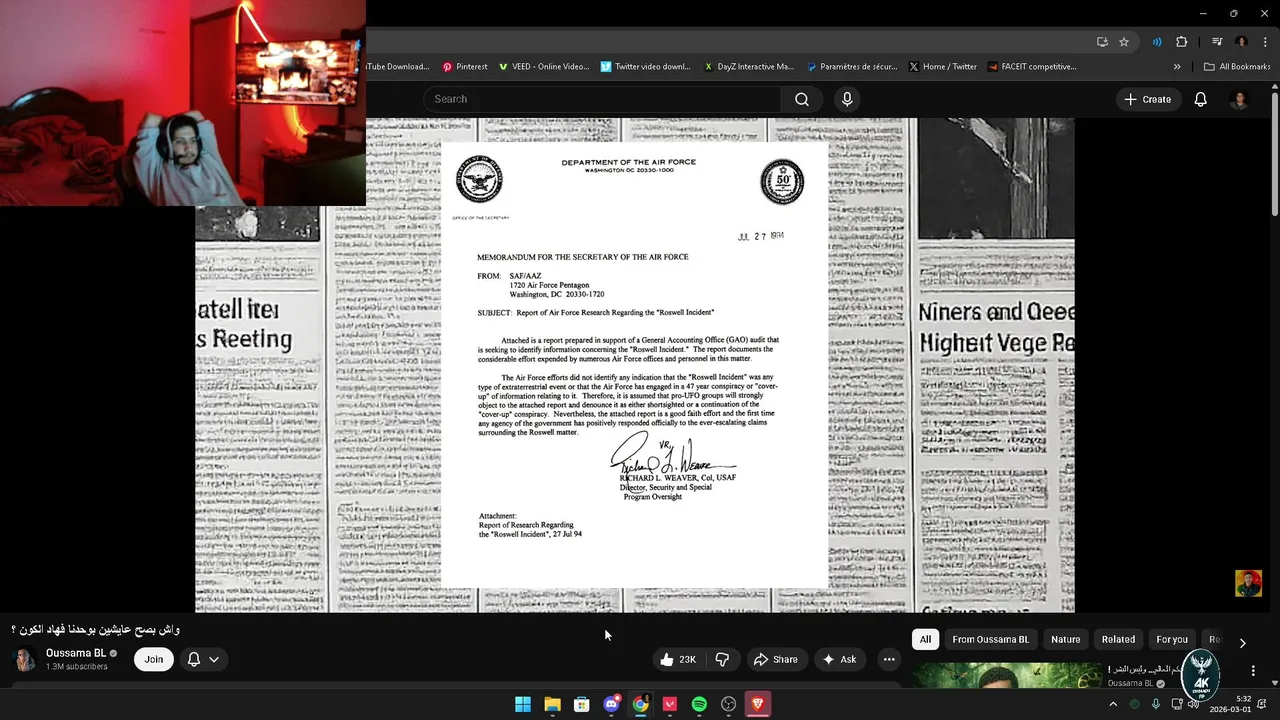This screenshot has width=1280, height=720.
Task: Open All Bookmarks folder
Action: 1237,67
